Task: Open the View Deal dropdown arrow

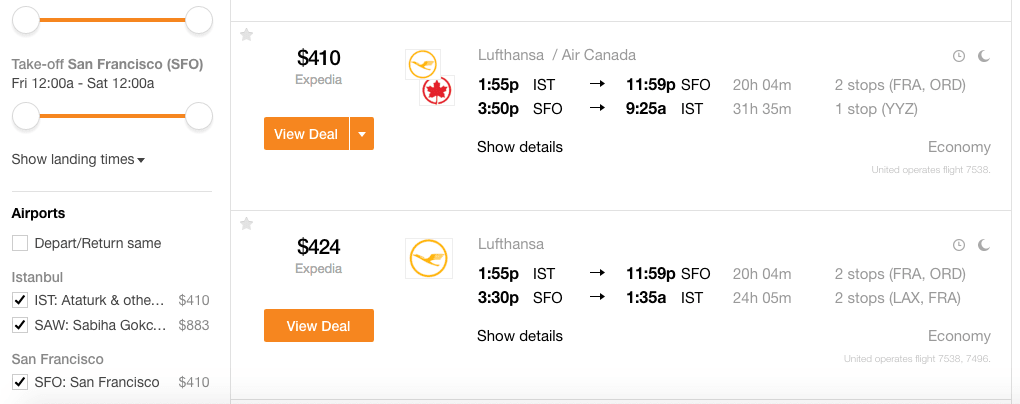Action: (362, 134)
